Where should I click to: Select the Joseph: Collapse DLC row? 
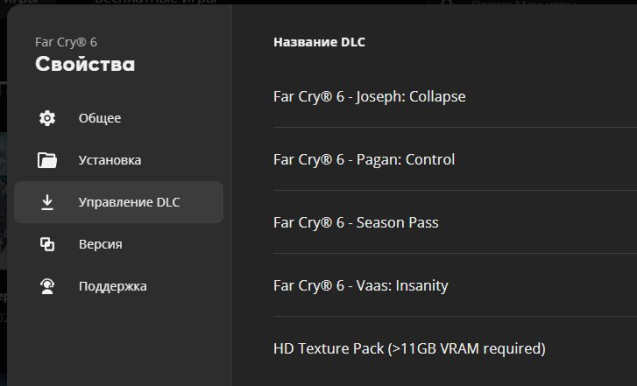tap(455, 97)
